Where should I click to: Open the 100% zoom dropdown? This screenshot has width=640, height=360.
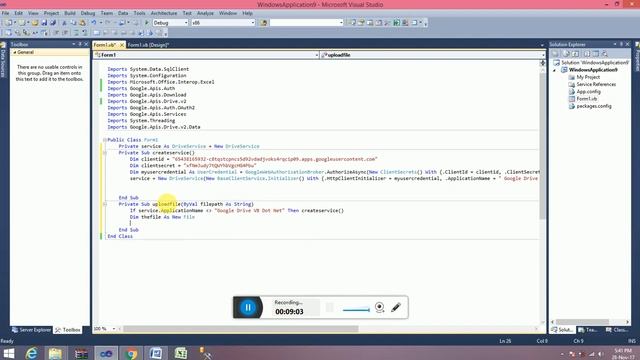(114, 329)
